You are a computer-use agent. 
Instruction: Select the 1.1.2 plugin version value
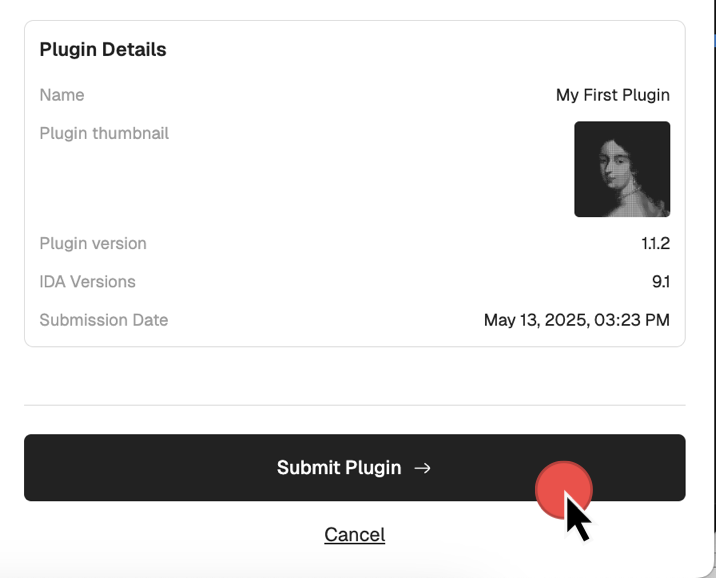point(656,243)
